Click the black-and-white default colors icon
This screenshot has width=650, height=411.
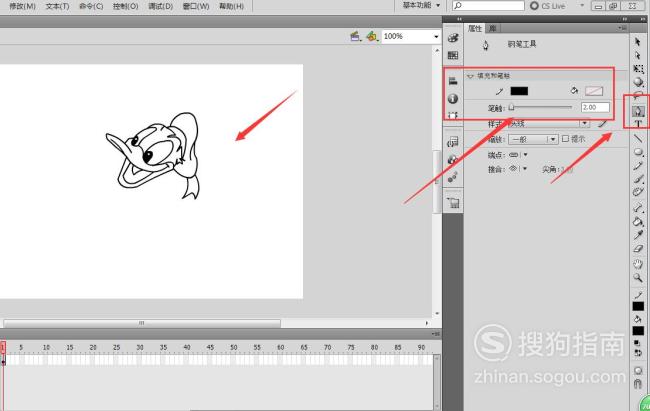tap(638, 343)
